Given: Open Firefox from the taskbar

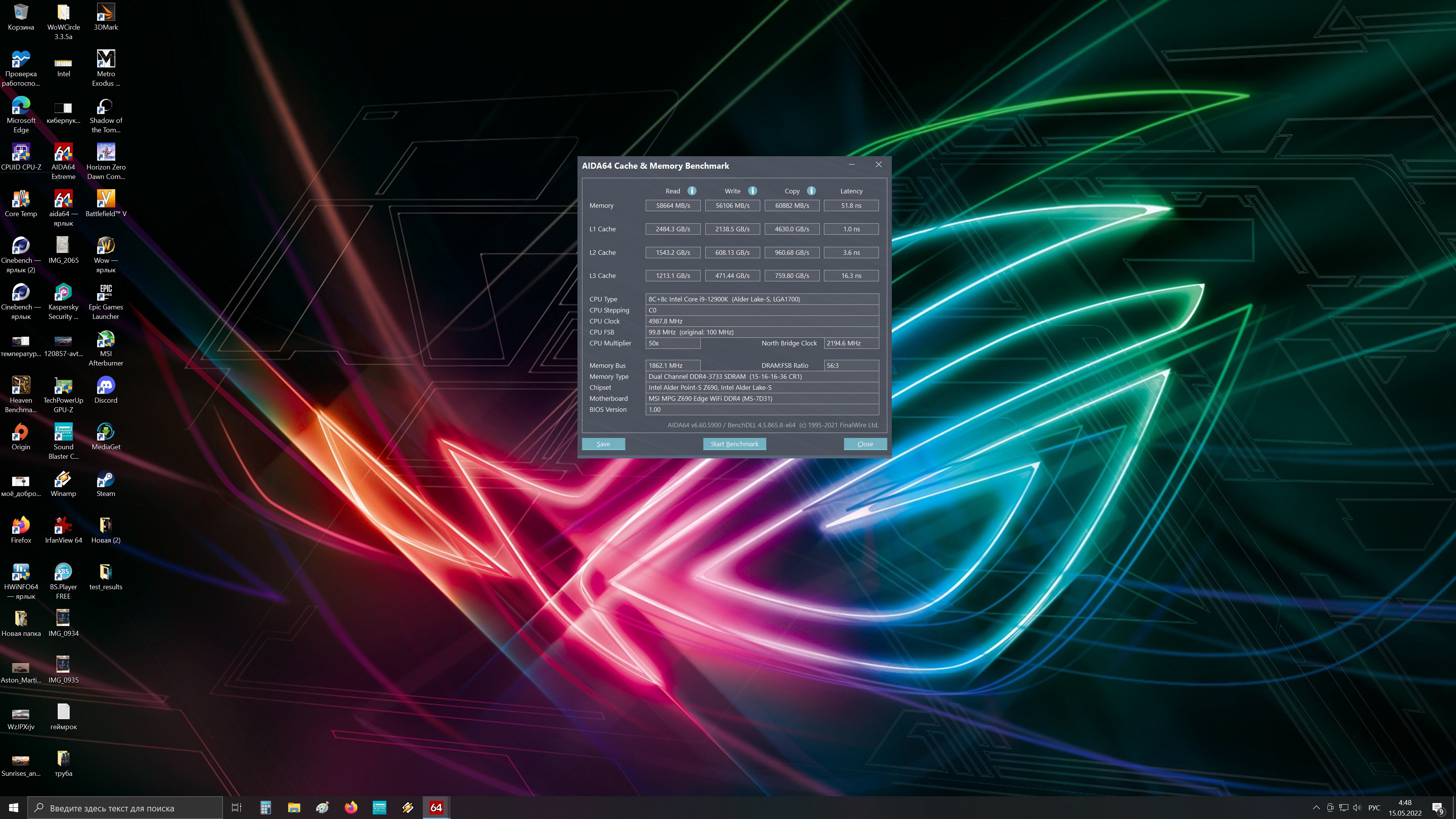Looking at the screenshot, I should (x=351, y=807).
